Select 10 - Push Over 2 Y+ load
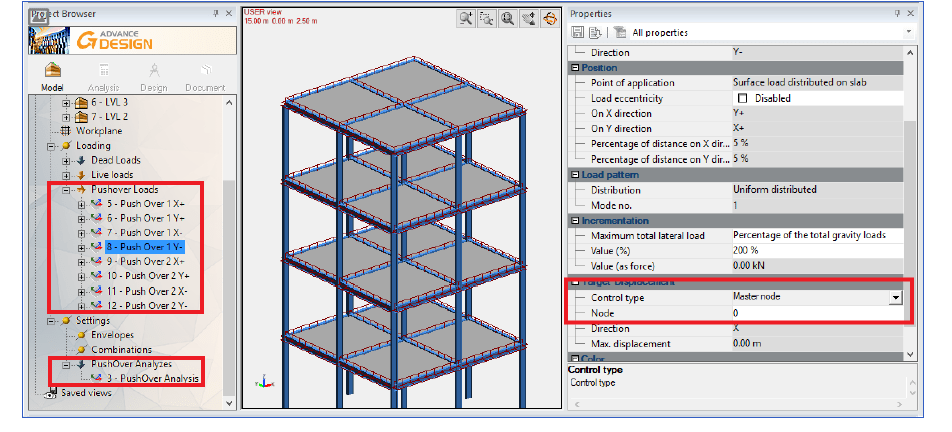 [x=148, y=275]
